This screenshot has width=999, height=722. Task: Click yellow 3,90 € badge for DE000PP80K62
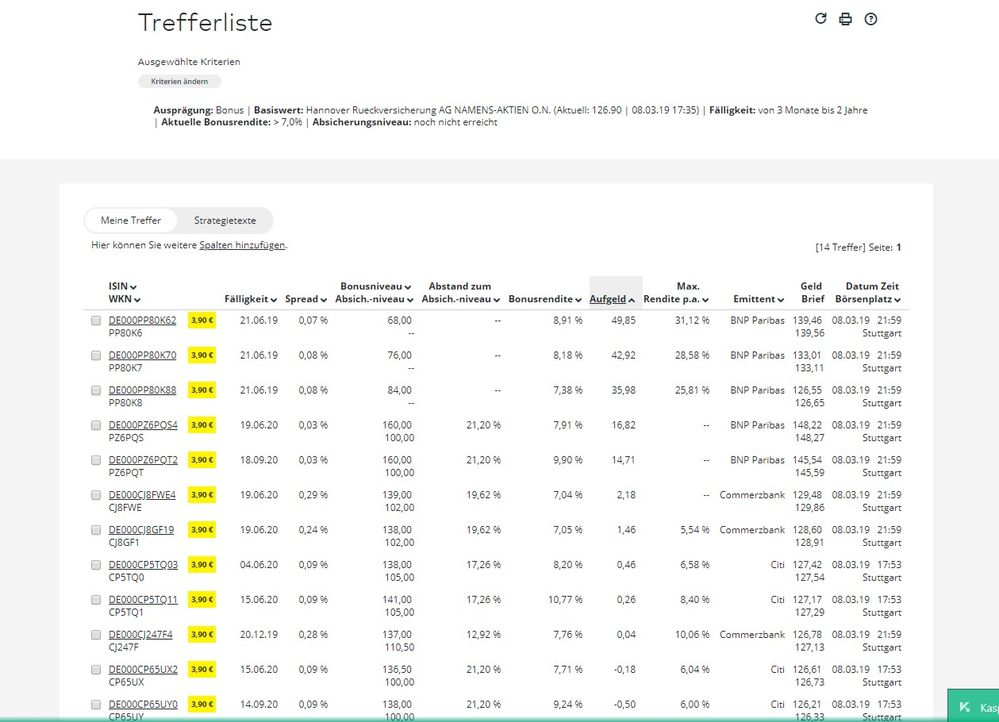(202, 320)
